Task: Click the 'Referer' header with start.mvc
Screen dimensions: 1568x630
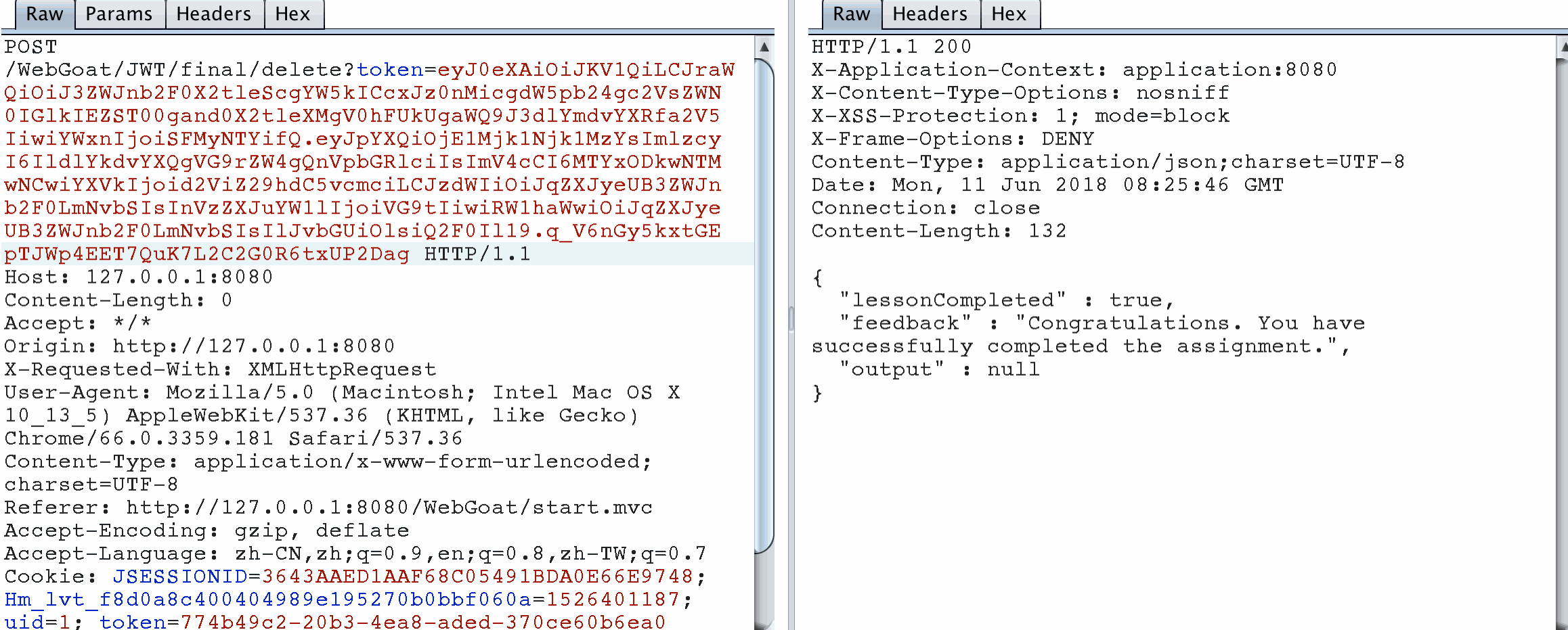Action: (x=328, y=508)
